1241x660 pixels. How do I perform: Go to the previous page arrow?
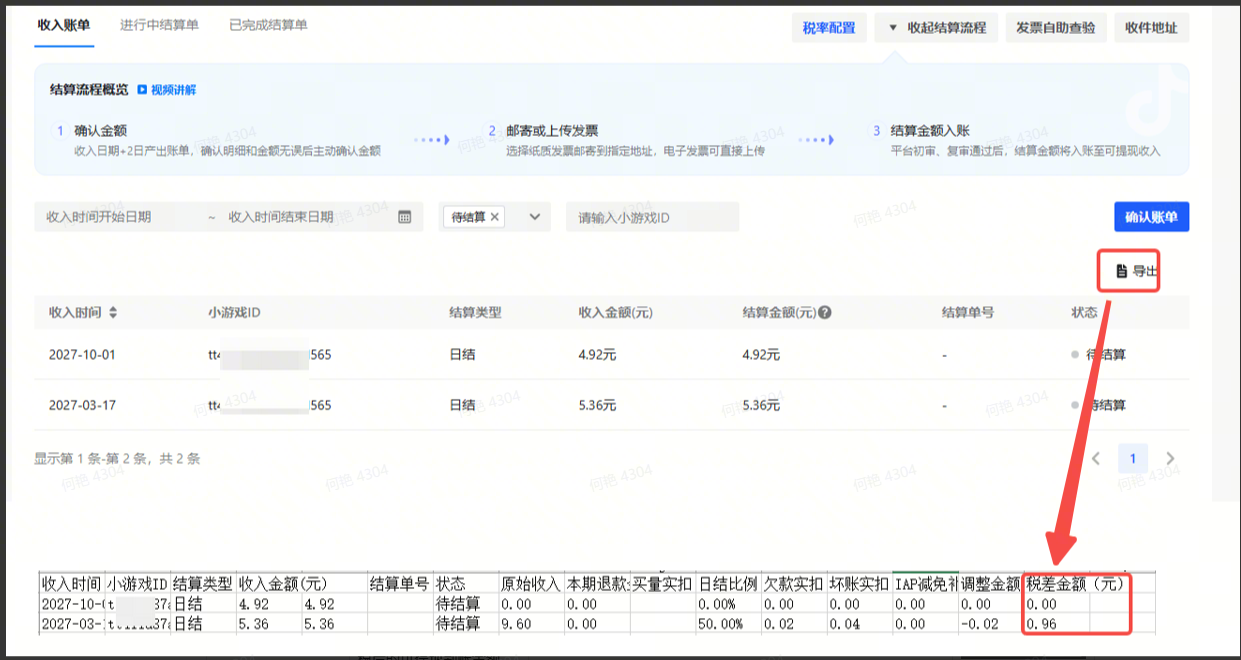[x=1096, y=459]
